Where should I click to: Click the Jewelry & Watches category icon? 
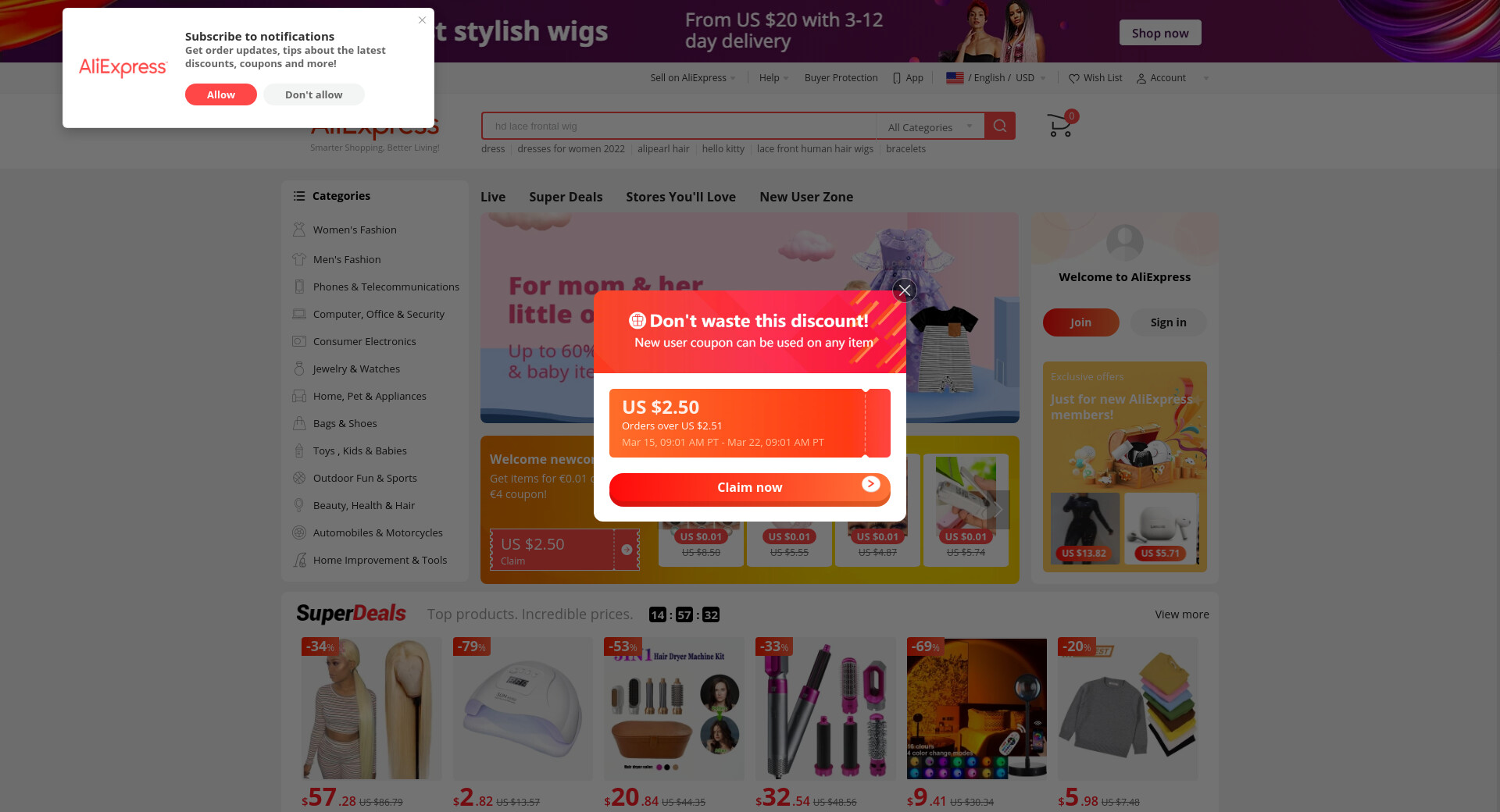[298, 369]
